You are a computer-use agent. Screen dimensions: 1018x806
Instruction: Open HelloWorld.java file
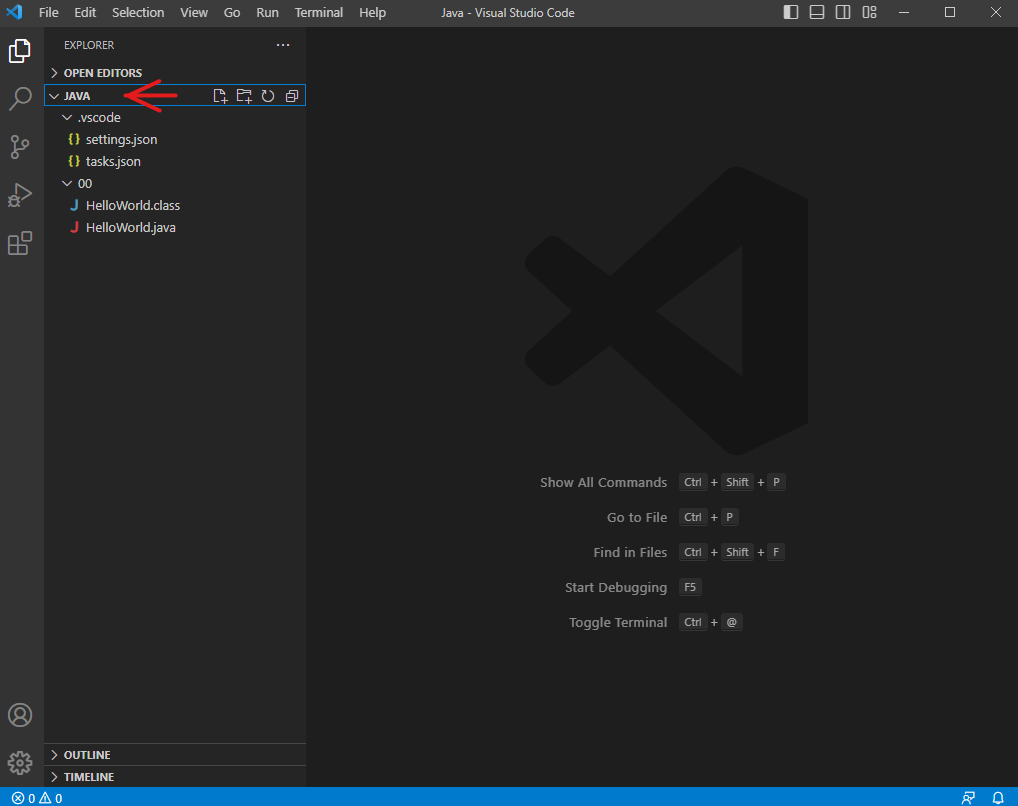tap(130, 227)
